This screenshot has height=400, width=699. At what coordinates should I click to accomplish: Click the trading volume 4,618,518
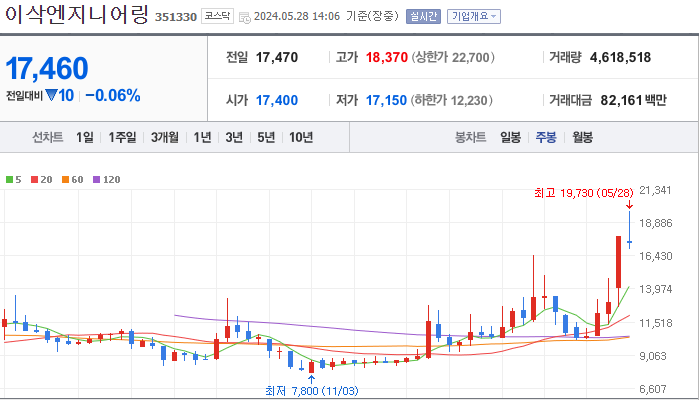coord(621,58)
